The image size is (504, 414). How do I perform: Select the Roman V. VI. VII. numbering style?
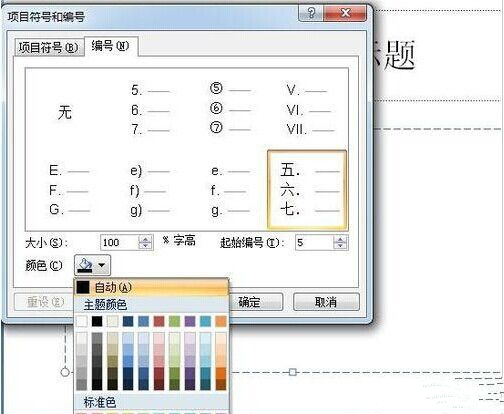point(309,109)
